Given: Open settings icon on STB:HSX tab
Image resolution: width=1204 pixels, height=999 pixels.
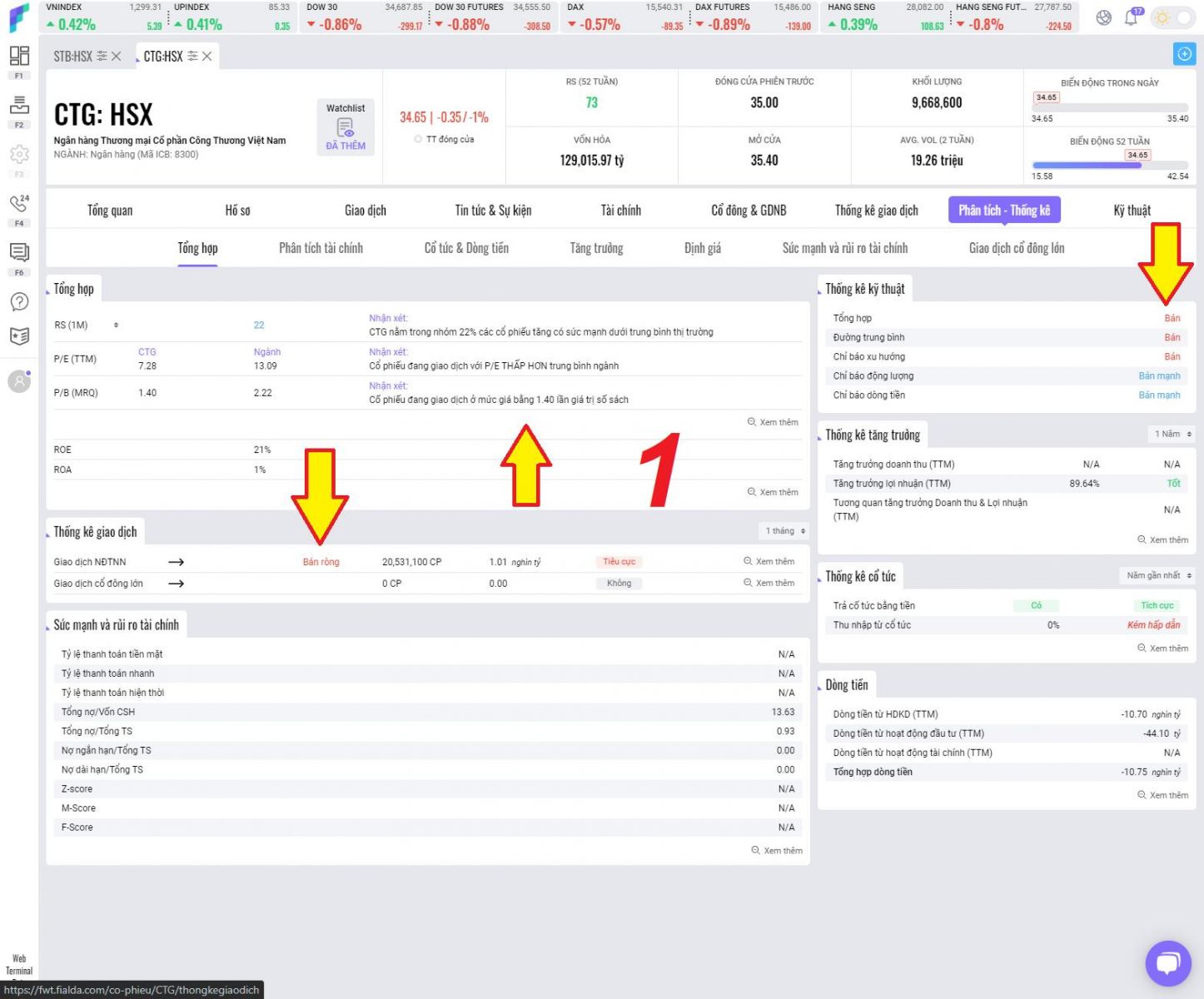Looking at the screenshot, I should 102,56.
